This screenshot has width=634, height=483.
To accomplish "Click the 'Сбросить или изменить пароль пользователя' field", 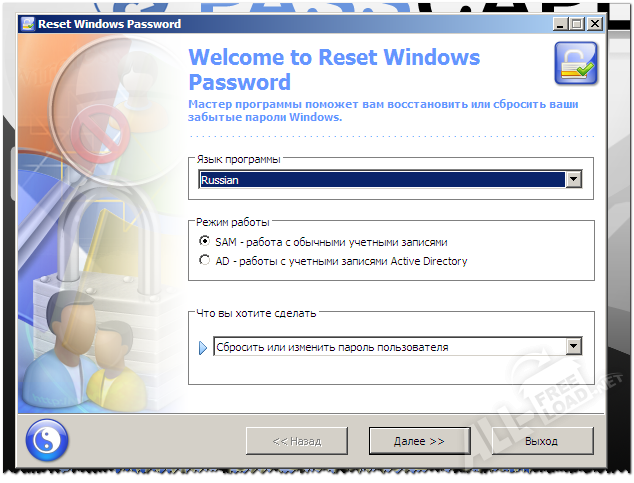I will pos(388,347).
